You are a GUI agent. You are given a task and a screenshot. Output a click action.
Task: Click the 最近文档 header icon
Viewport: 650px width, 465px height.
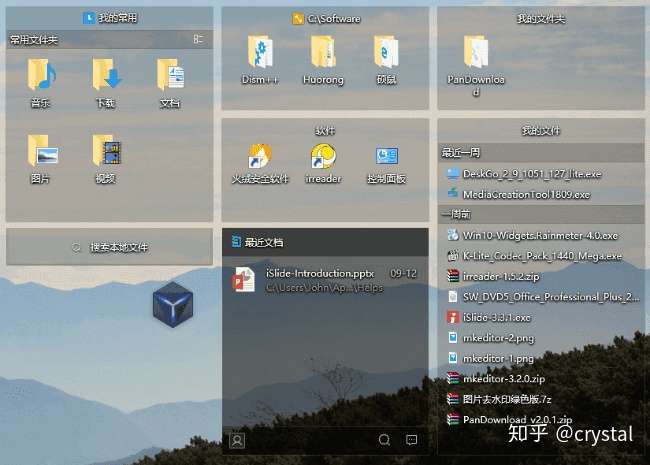[x=236, y=242]
